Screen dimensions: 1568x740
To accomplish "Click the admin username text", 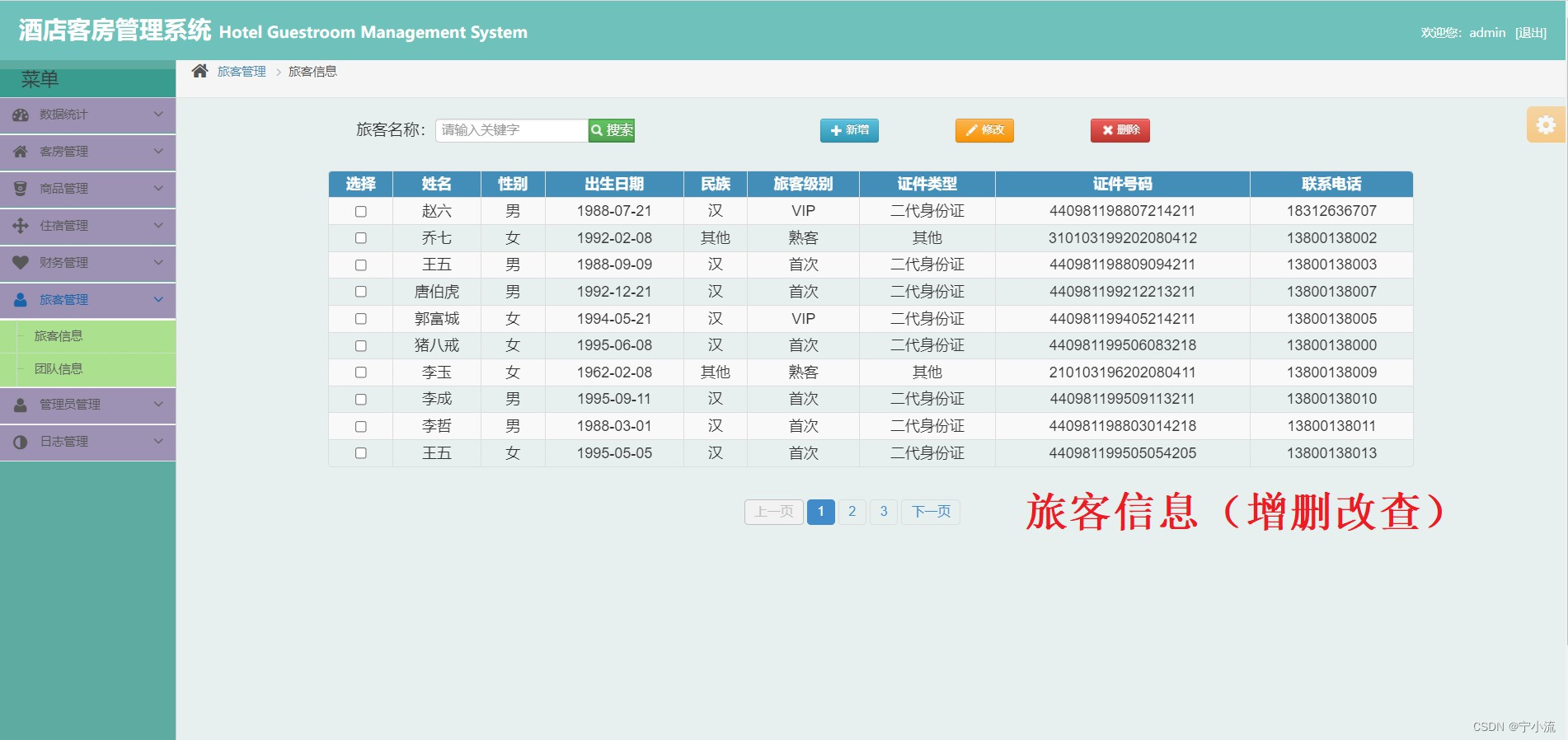I will click(1487, 33).
